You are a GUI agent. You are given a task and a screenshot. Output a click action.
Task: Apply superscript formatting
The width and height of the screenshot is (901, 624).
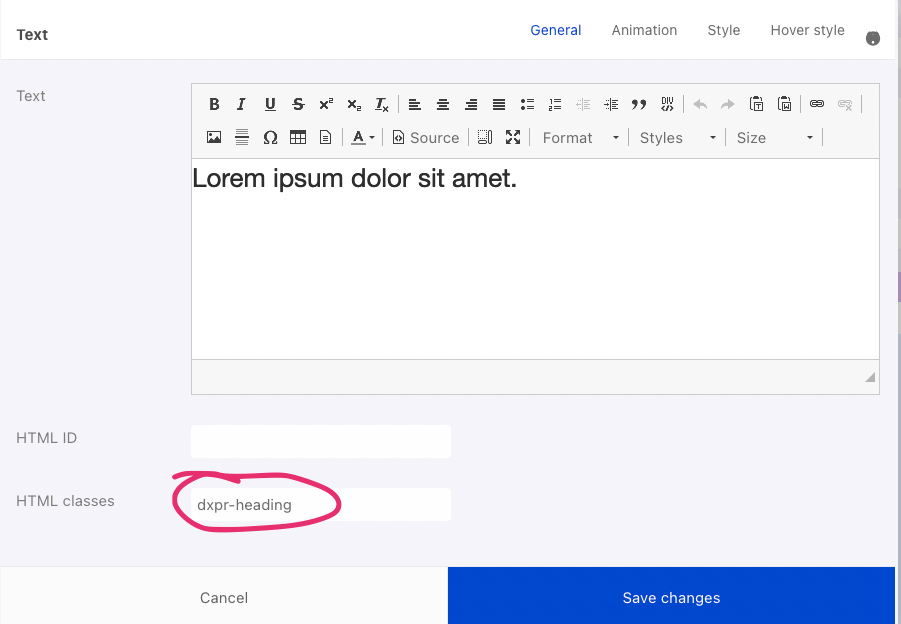pos(326,104)
